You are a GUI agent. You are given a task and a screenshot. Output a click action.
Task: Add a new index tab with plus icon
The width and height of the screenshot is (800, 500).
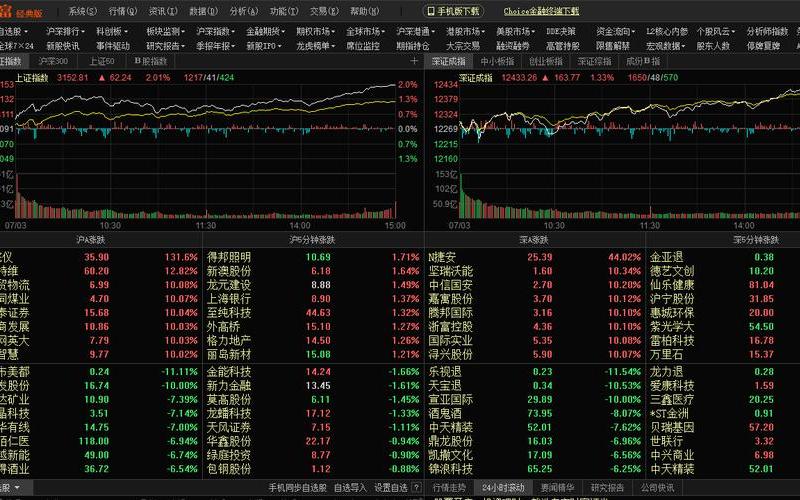point(414,61)
